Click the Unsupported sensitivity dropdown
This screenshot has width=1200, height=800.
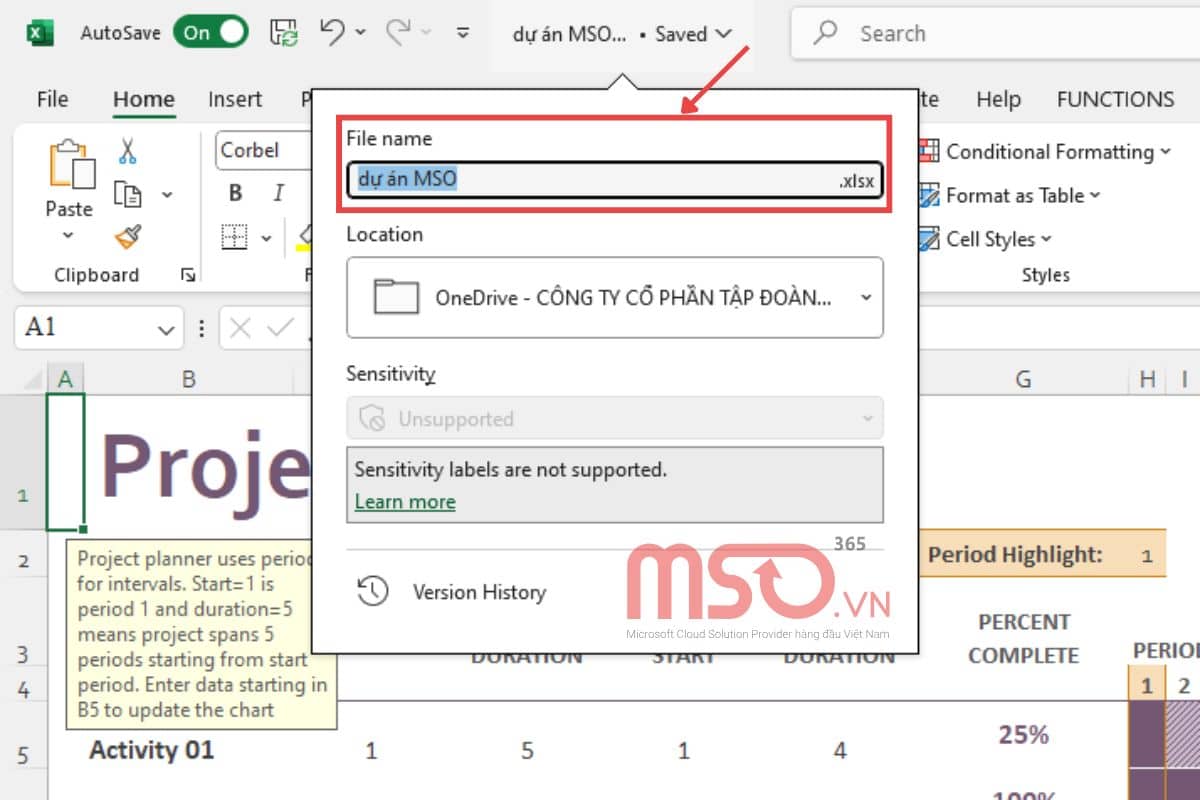[615, 419]
